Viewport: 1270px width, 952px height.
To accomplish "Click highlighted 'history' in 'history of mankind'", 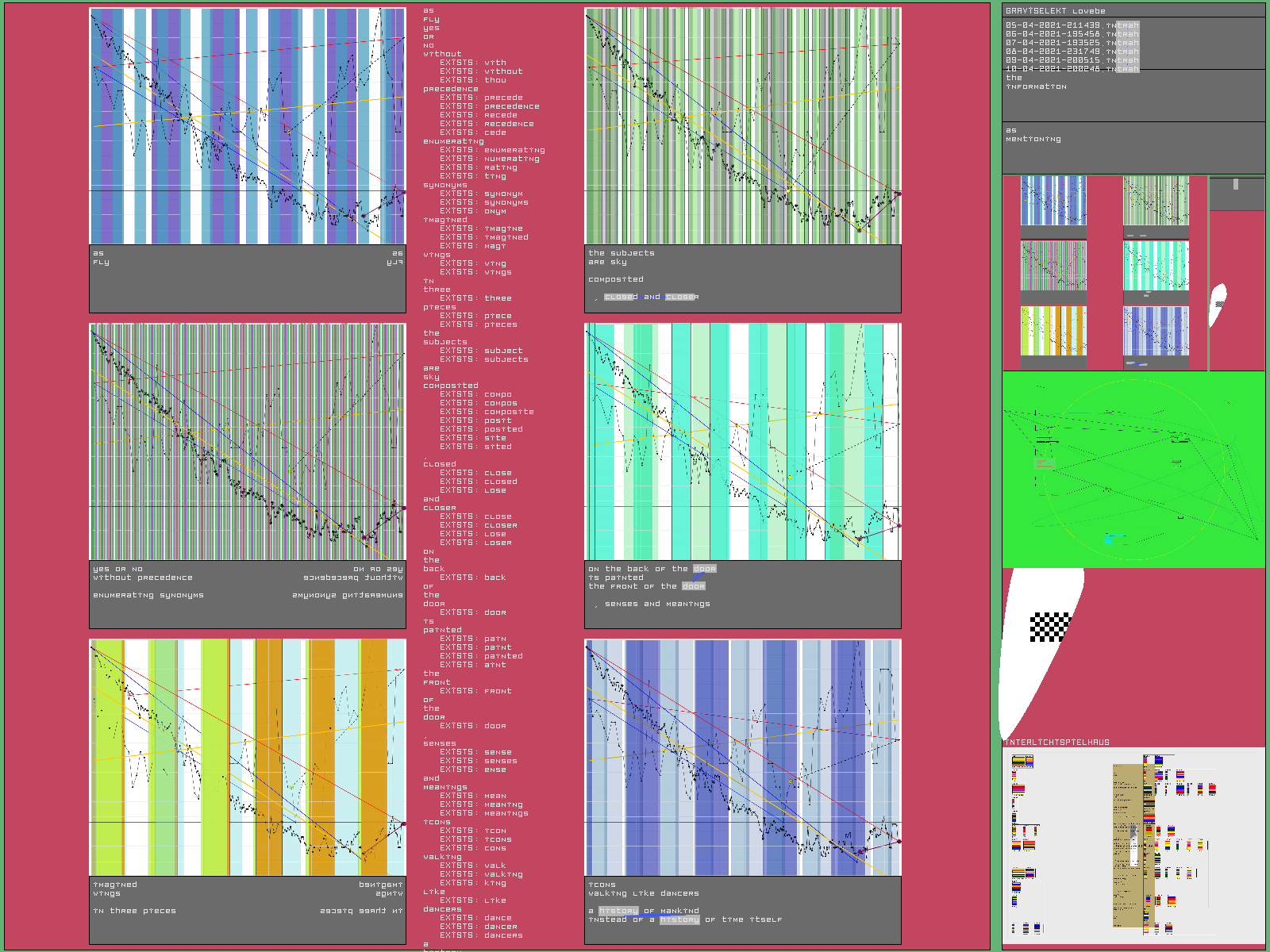I will [x=618, y=911].
